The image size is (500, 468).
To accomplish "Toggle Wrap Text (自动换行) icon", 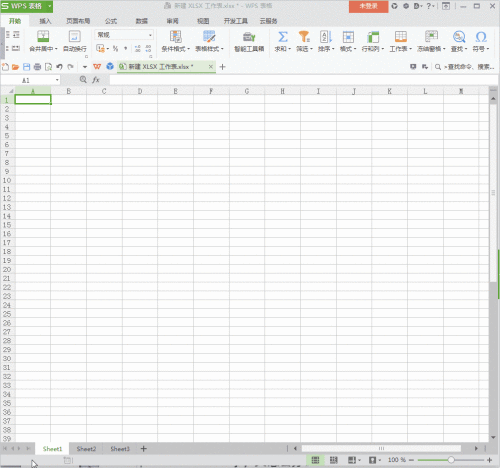I will click(75, 36).
